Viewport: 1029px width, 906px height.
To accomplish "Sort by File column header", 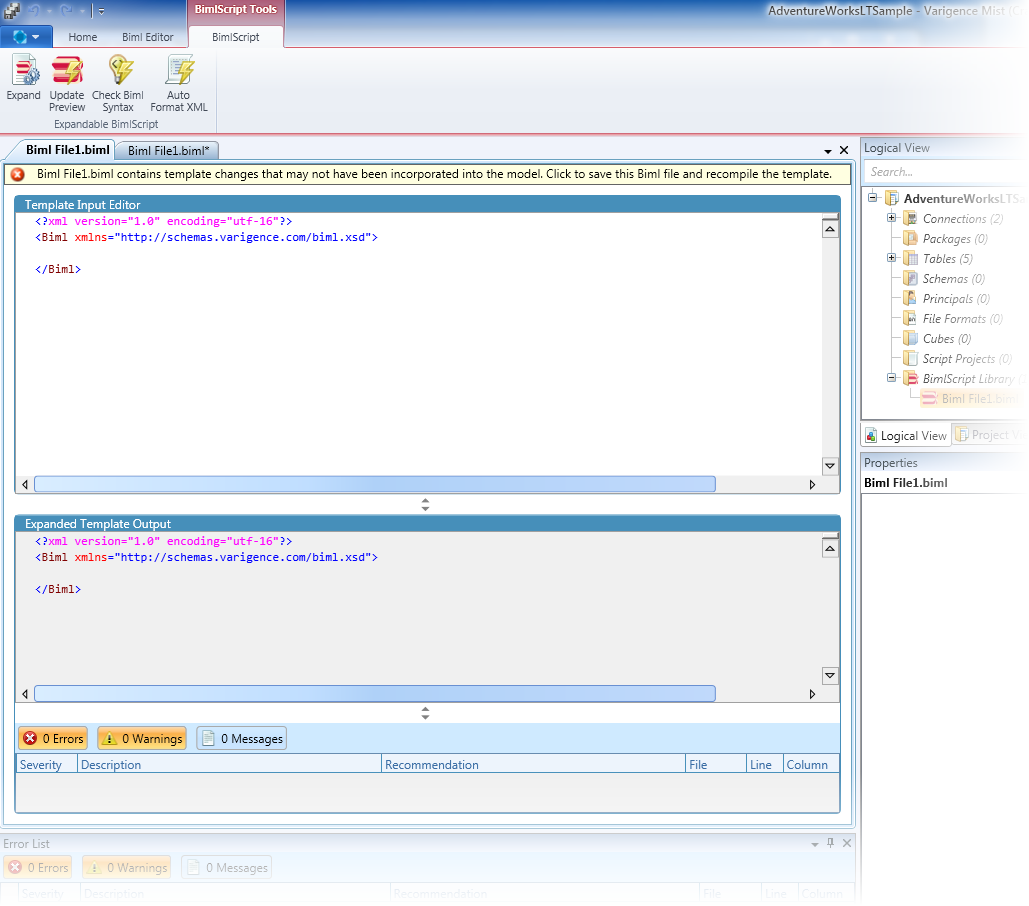I will [716, 764].
